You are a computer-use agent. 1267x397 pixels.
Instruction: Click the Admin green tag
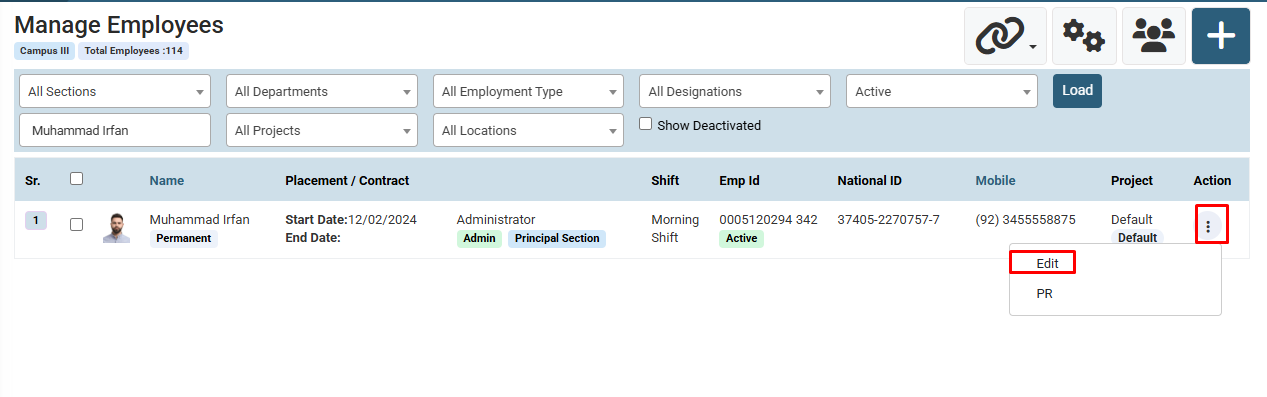pyautogui.click(x=480, y=238)
